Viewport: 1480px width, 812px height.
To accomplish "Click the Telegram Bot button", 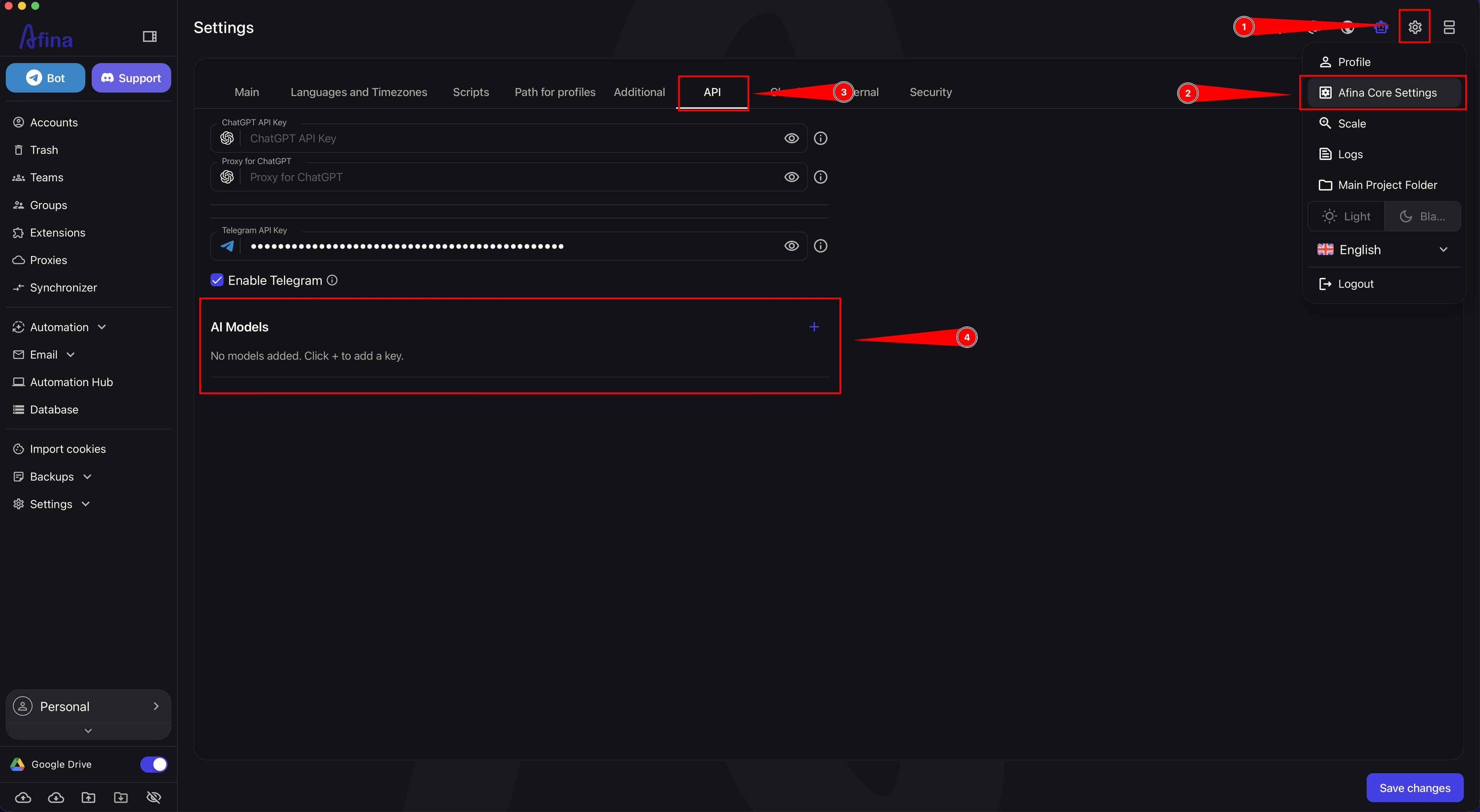I will tap(45, 77).
